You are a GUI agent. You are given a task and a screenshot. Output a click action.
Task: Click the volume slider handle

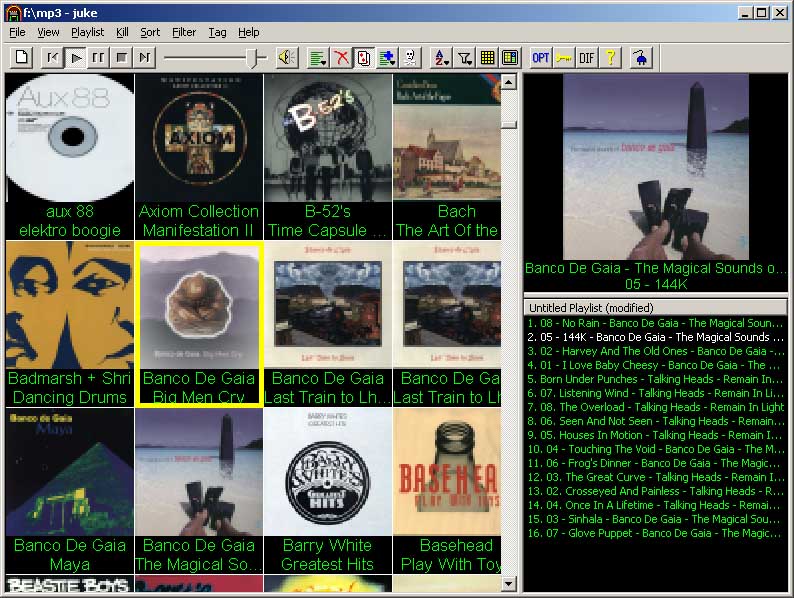(x=256, y=58)
